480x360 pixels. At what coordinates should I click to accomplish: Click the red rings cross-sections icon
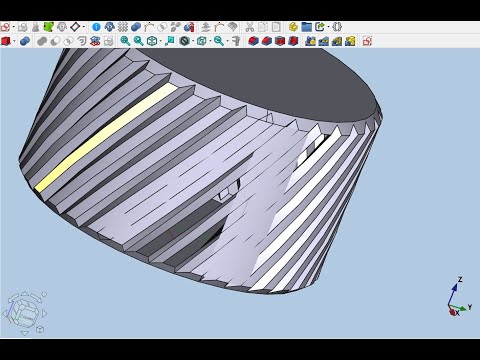click(x=95, y=41)
